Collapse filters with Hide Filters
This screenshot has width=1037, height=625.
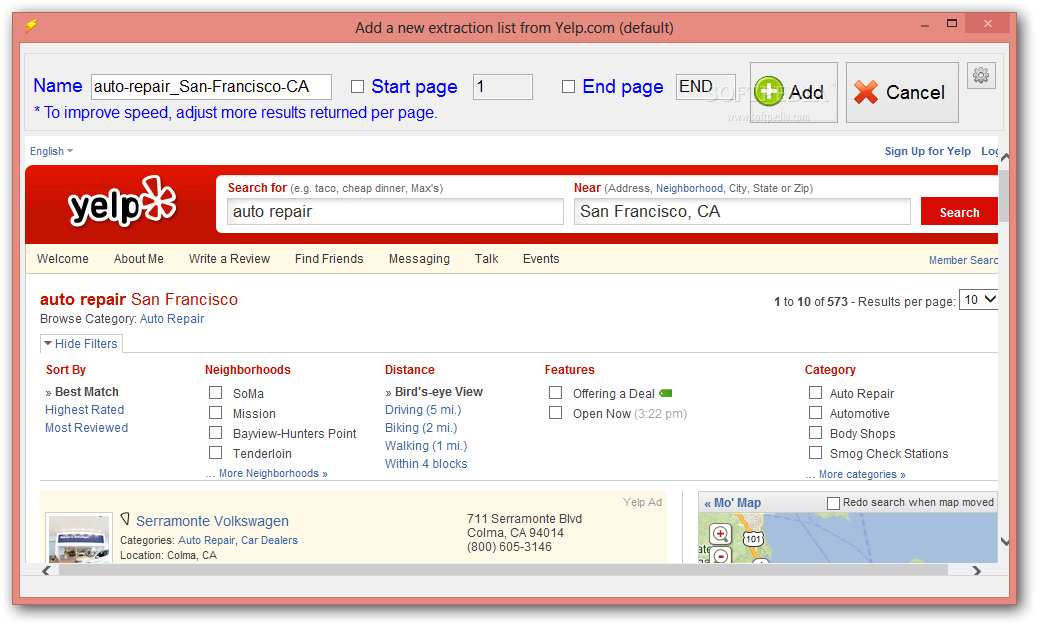pyautogui.click(x=81, y=344)
